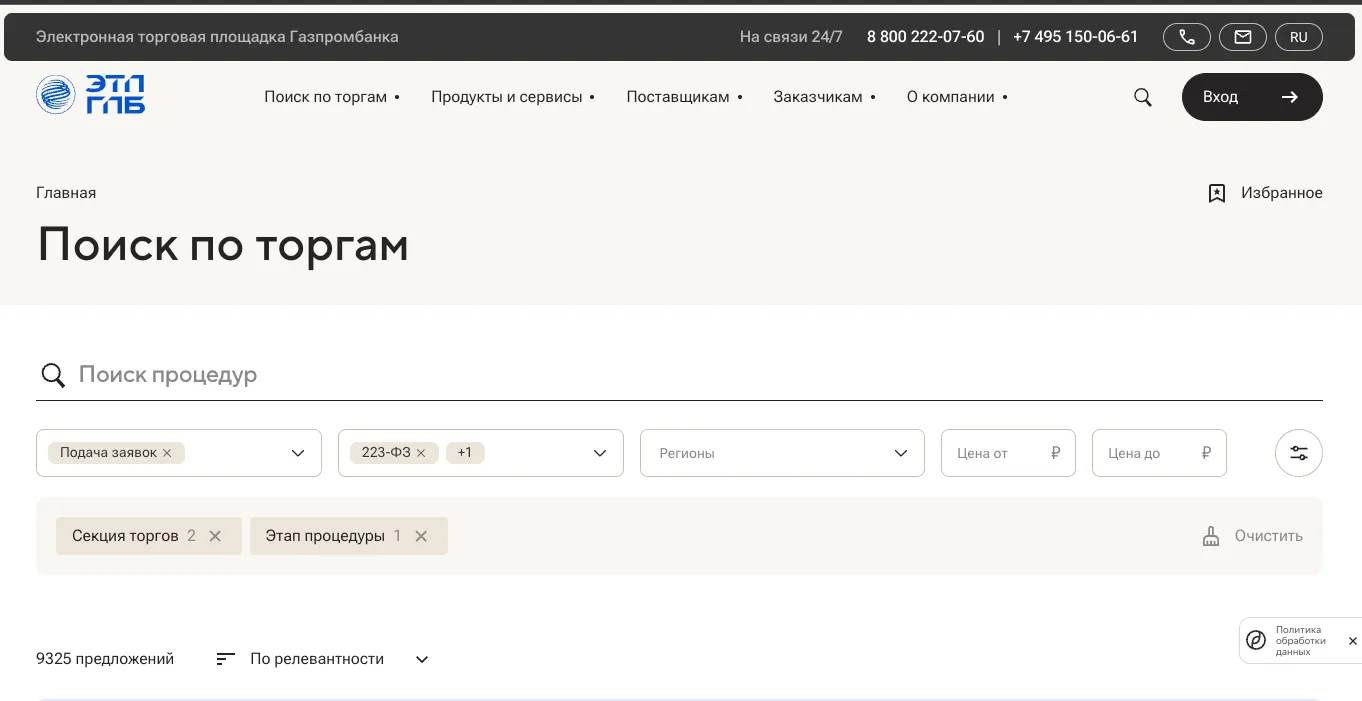Click the email envelope icon in top bar
1362x701 pixels.
tap(1243, 37)
